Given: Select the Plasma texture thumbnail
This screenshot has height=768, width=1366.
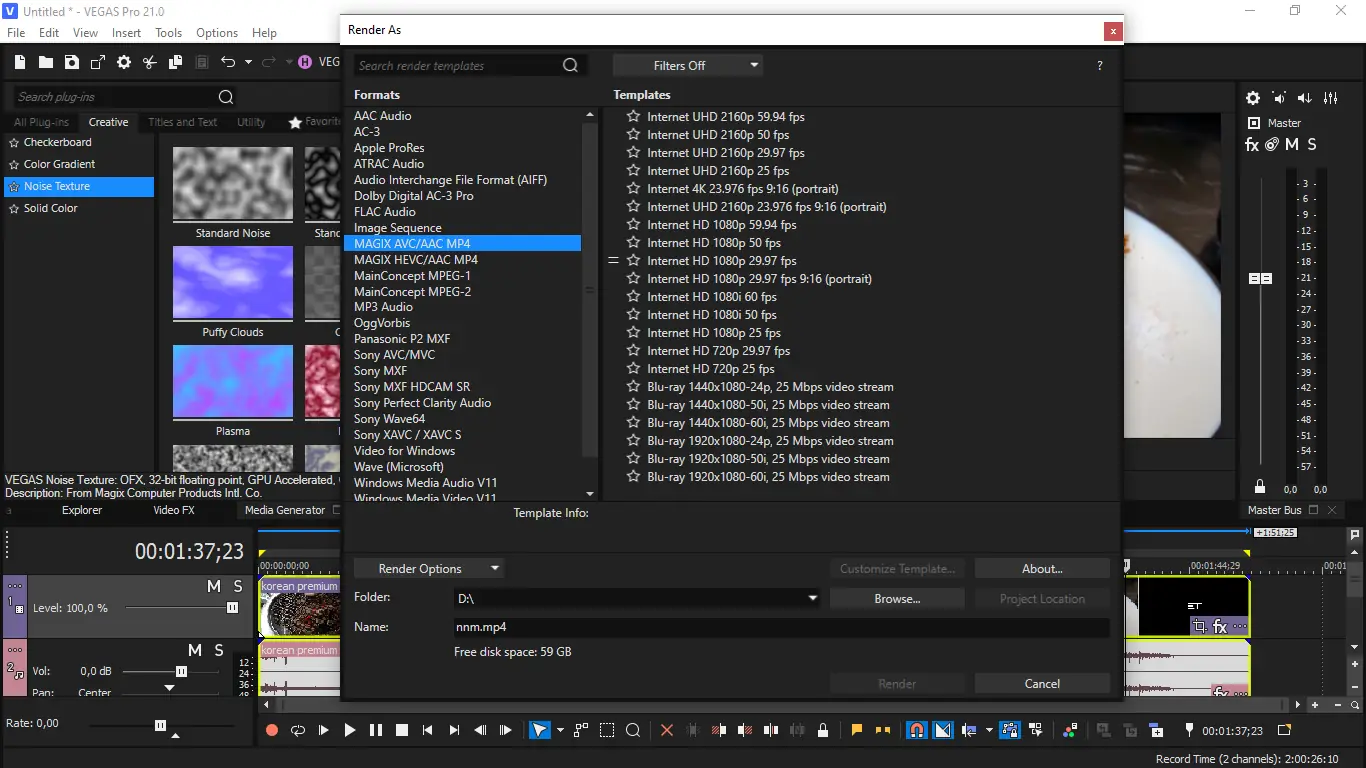Looking at the screenshot, I should tap(232, 381).
